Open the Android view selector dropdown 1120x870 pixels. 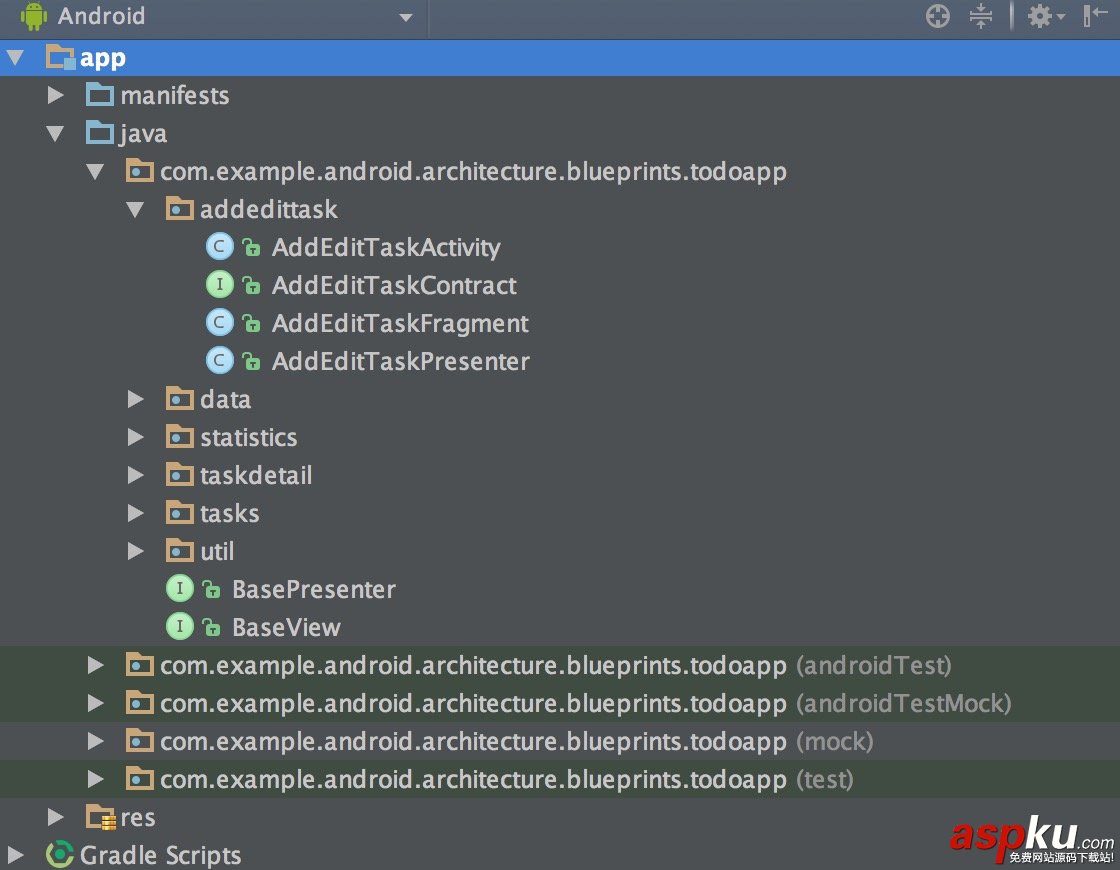click(406, 17)
